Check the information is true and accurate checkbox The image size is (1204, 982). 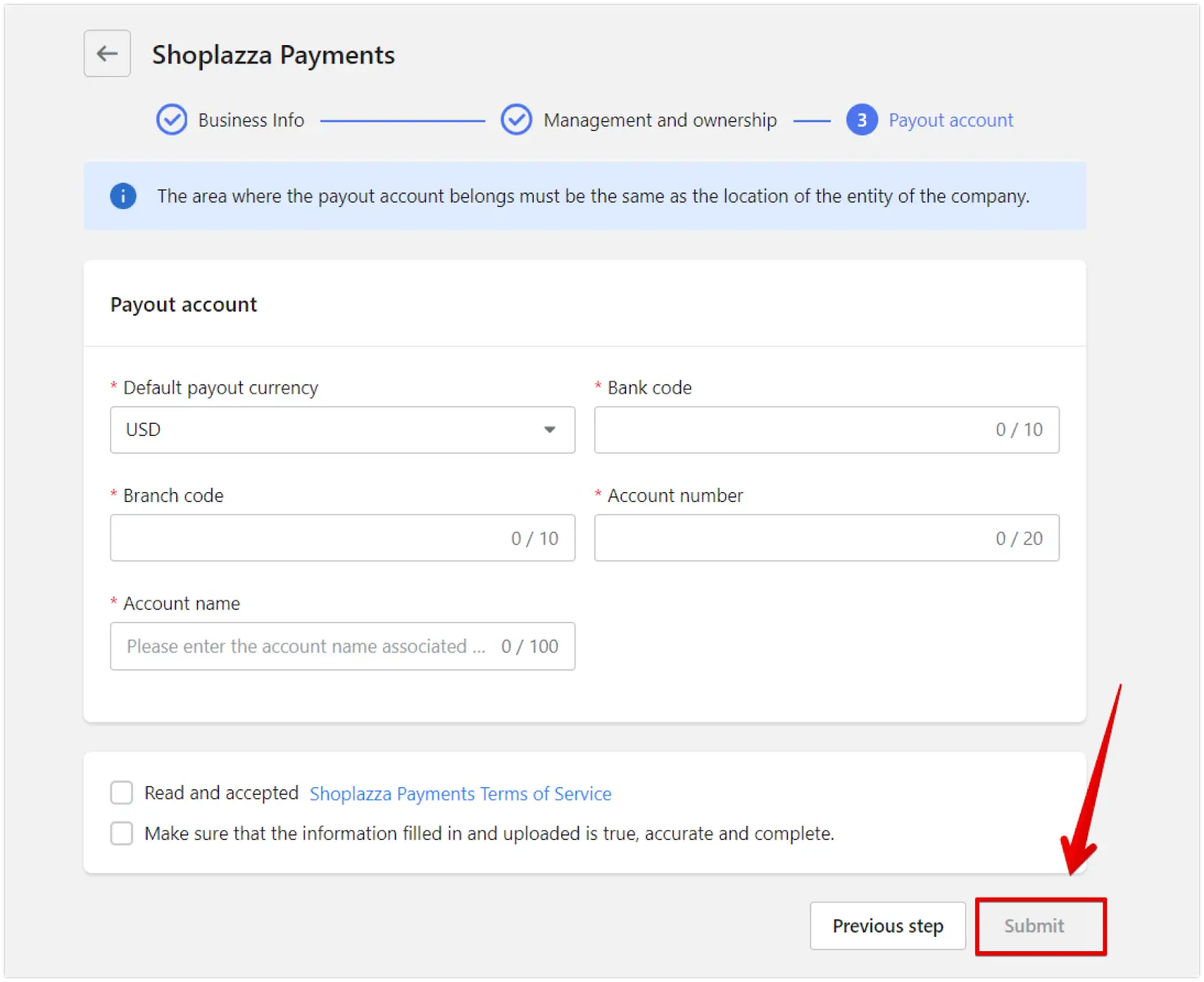coord(122,833)
